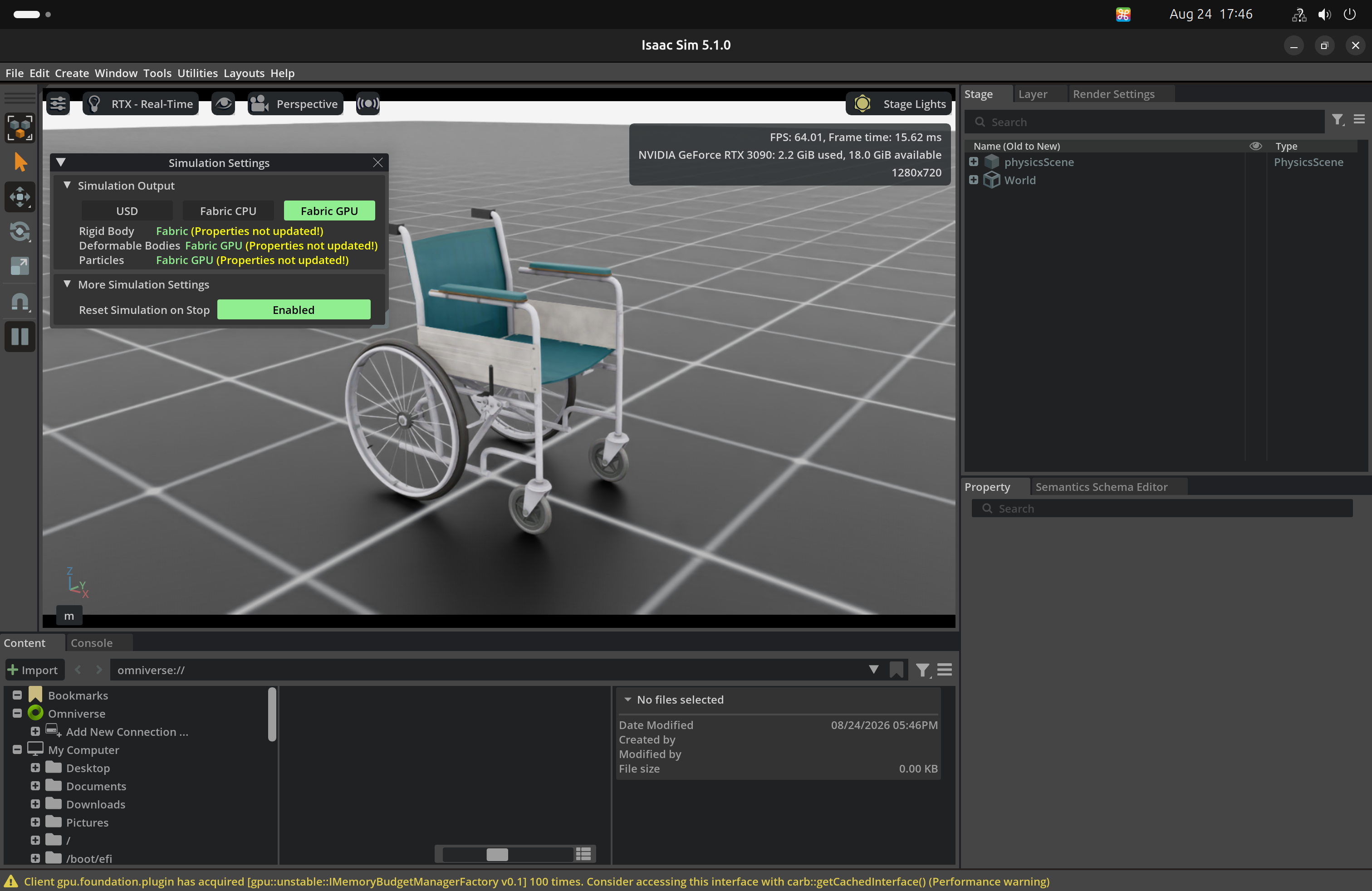Expand the physicsScene tree item
Image resolution: width=1372 pixels, height=891 pixels.
[974, 162]
